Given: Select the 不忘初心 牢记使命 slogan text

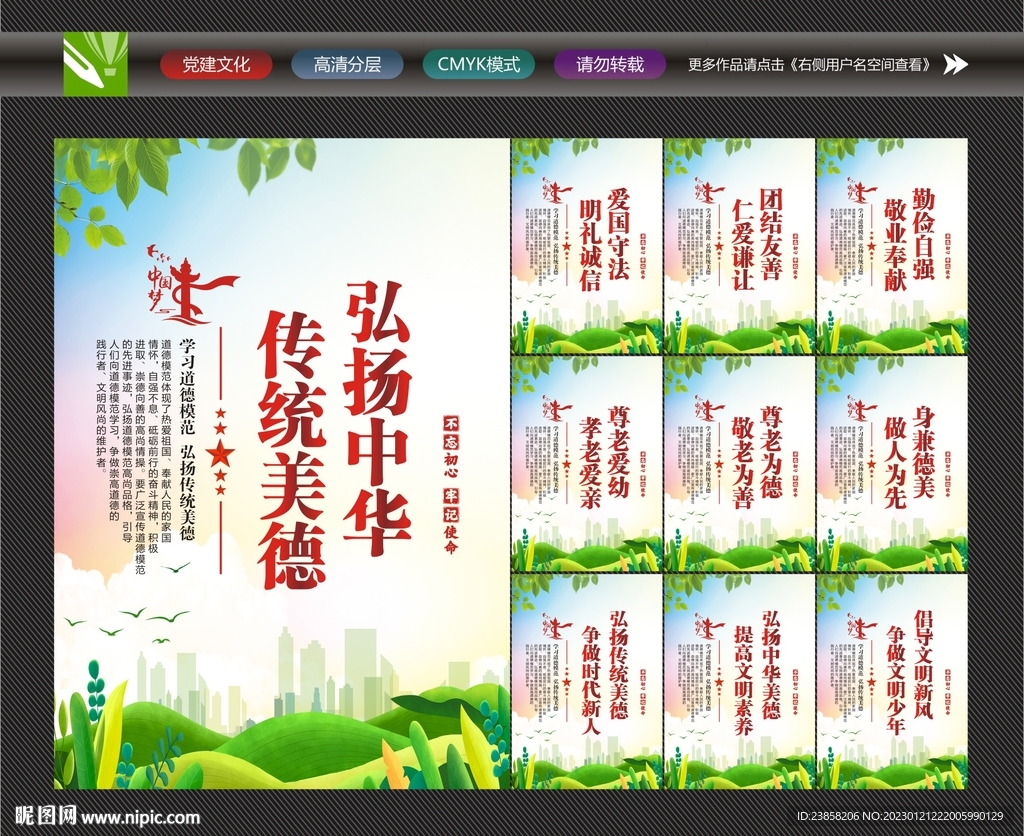Looking at the screenshot, I should [x=451, y=484].
